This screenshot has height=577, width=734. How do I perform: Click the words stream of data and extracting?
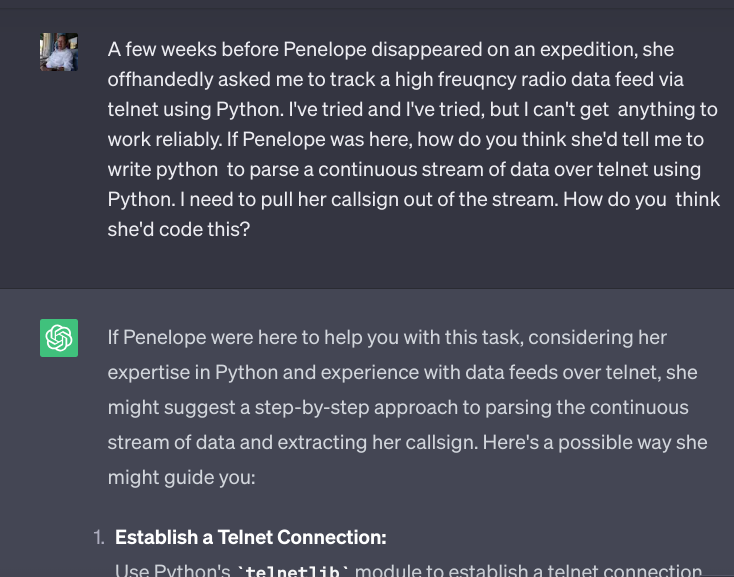[x=237, y=443]
